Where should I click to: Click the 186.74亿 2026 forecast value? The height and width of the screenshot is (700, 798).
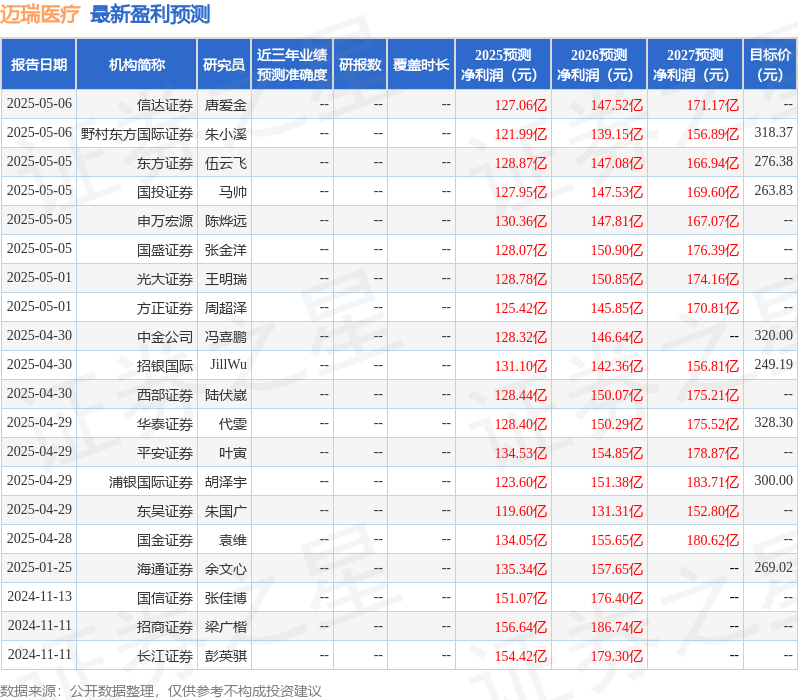617,628
